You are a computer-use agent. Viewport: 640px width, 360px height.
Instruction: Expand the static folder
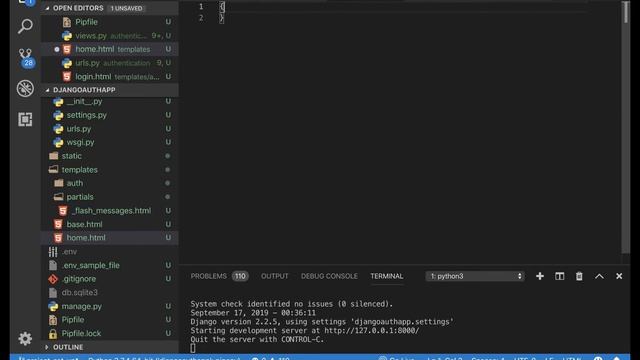[109, 156]
